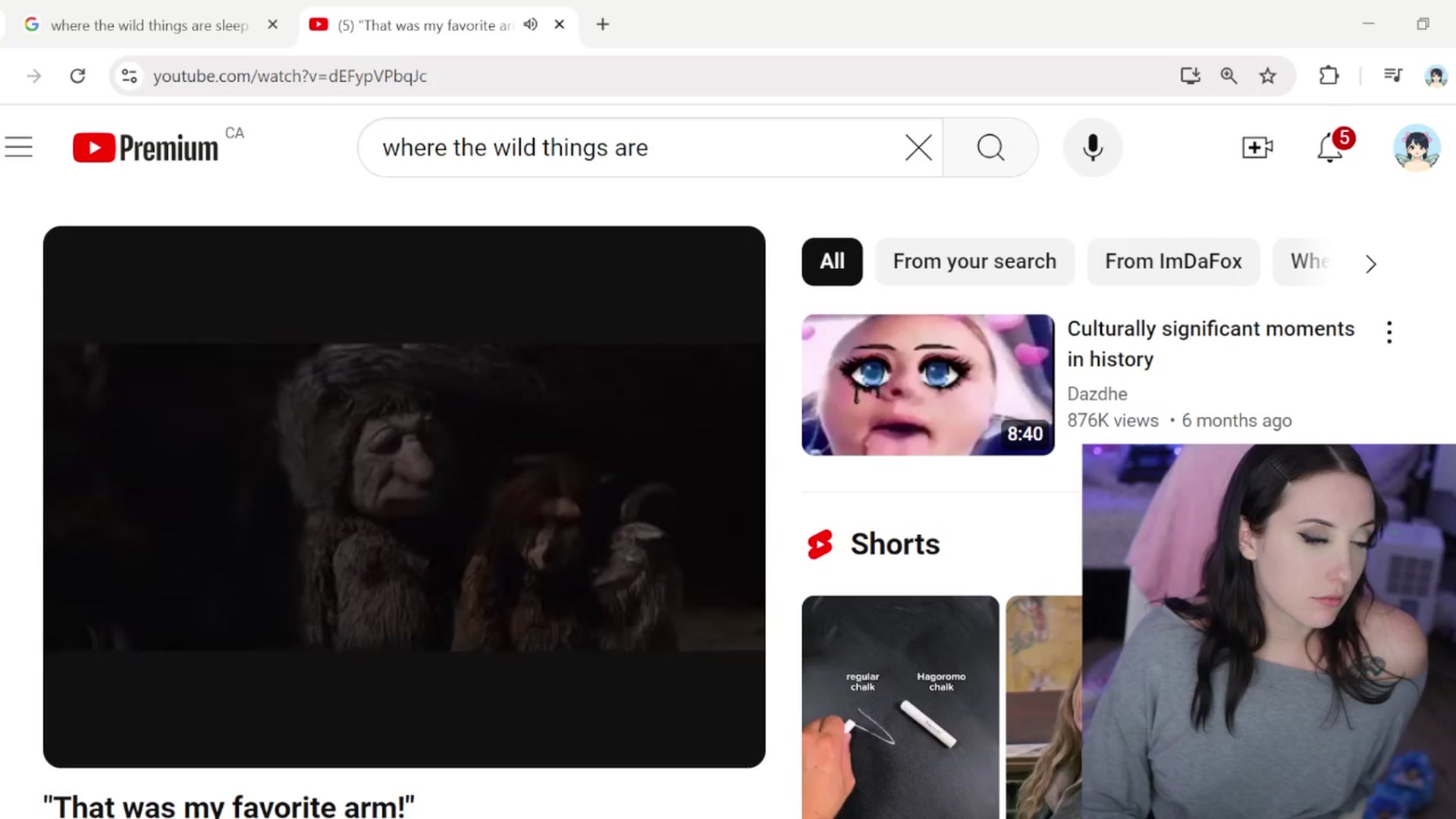
Task: Play the regular chalk vs Hagoromo short
Action: point(900,707)
